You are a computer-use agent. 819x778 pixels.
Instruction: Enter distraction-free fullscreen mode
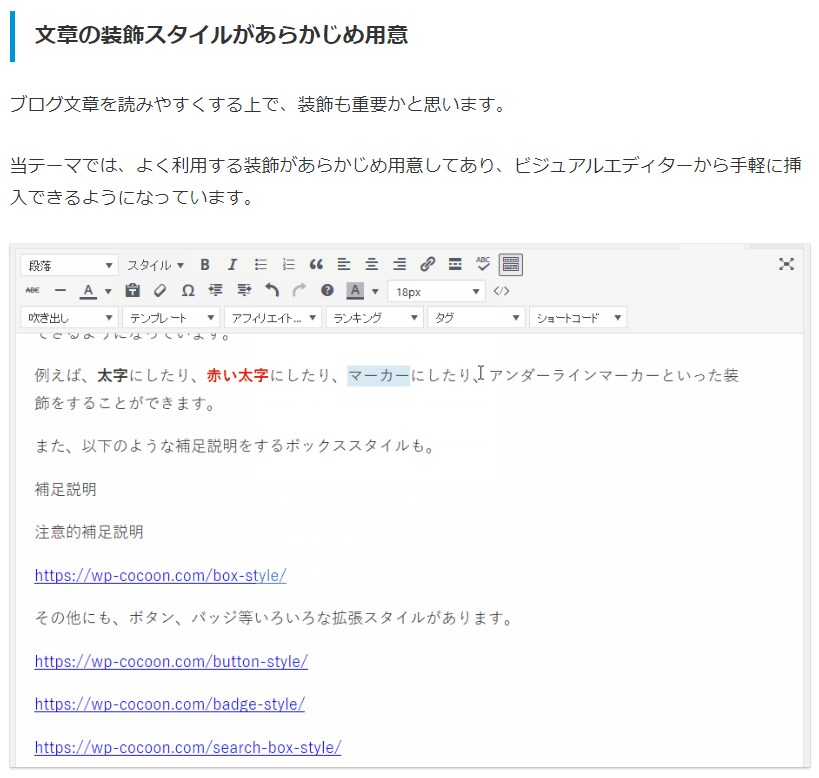[786, 264]
